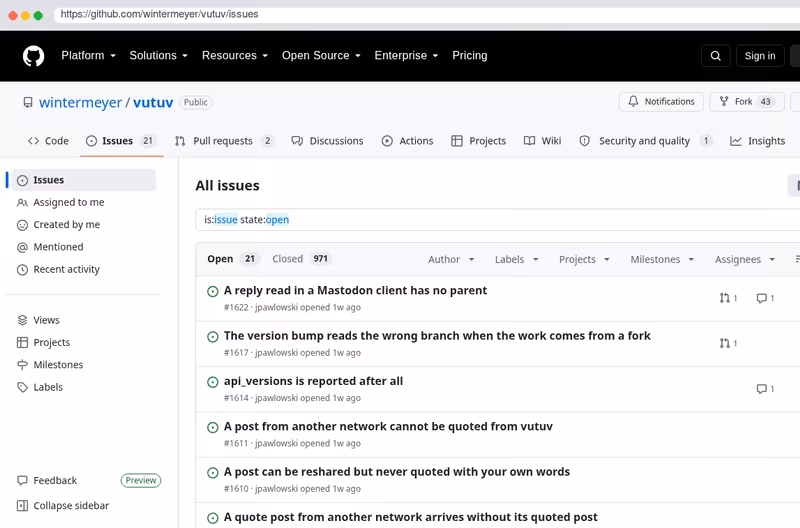Click the issue search filter field
Image resolution: width=800 pixels, height=528 pixels.
pyautogui.click(x=497, y=220)
